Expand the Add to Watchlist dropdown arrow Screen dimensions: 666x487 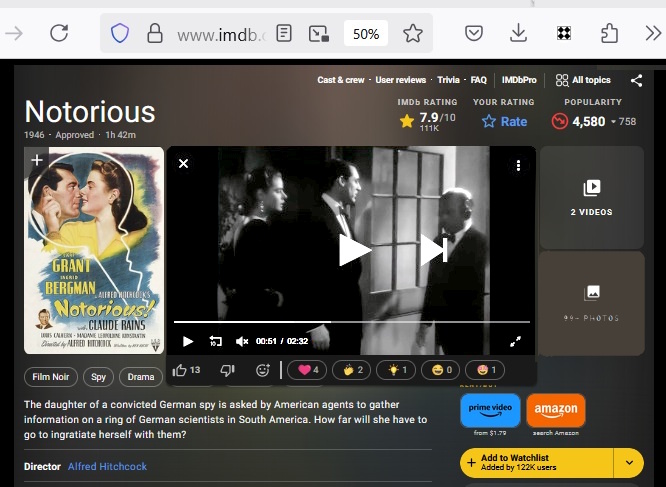[x=629, y=462]
